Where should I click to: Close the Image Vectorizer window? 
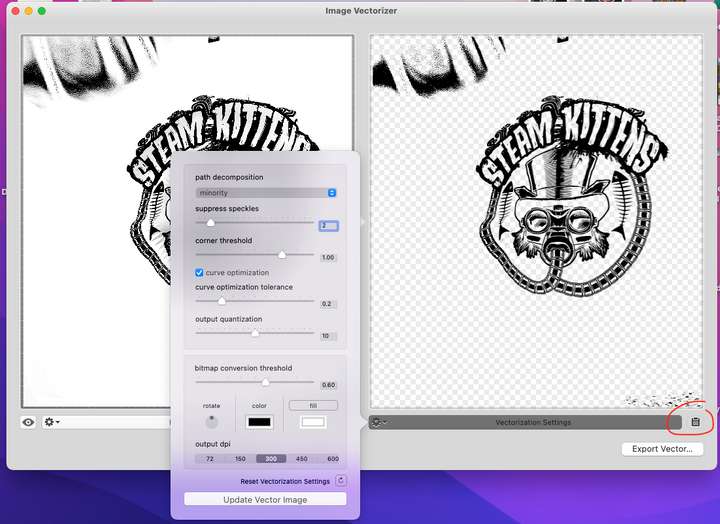click(16, 11)
